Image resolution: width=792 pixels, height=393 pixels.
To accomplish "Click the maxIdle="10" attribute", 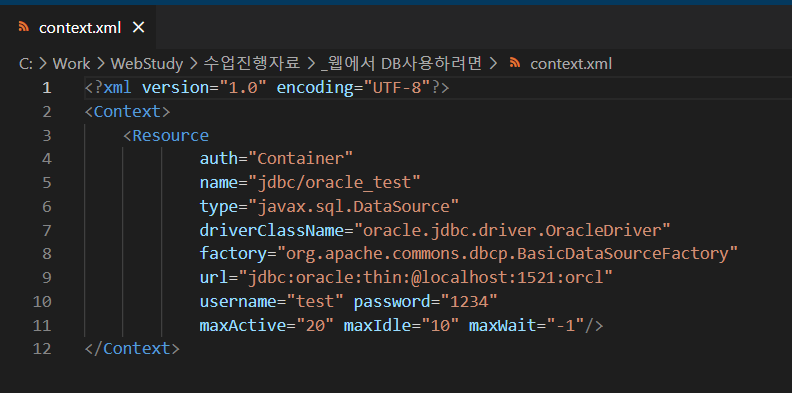I will tap(401, 325).
